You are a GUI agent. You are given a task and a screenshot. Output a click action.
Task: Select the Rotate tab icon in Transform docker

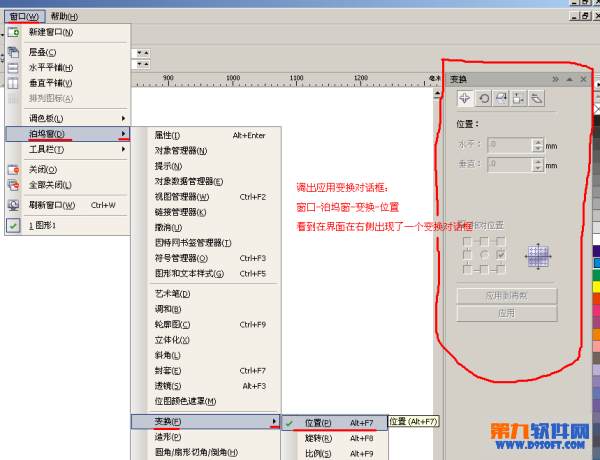(x=484, y=98)
